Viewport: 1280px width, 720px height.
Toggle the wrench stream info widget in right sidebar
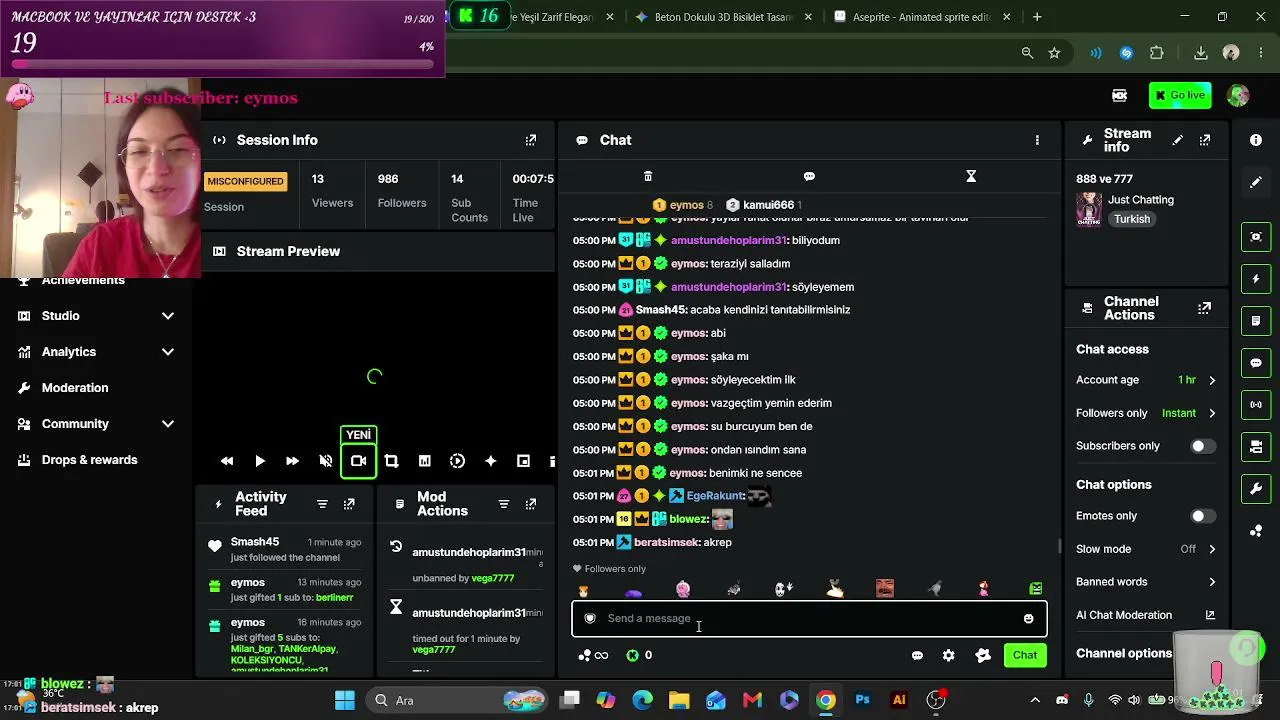[x=1256, y=488]
